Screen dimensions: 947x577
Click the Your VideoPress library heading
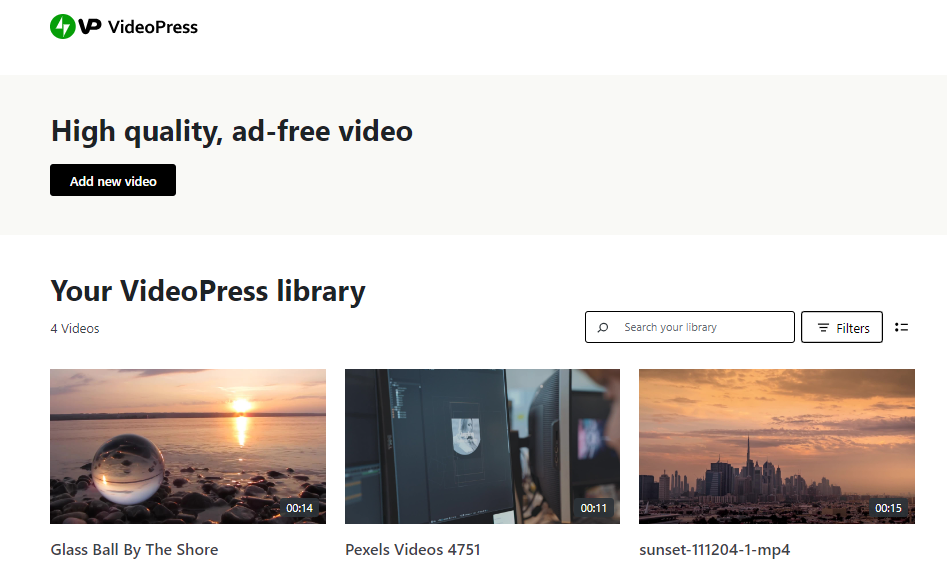click(x=208, y=291)
